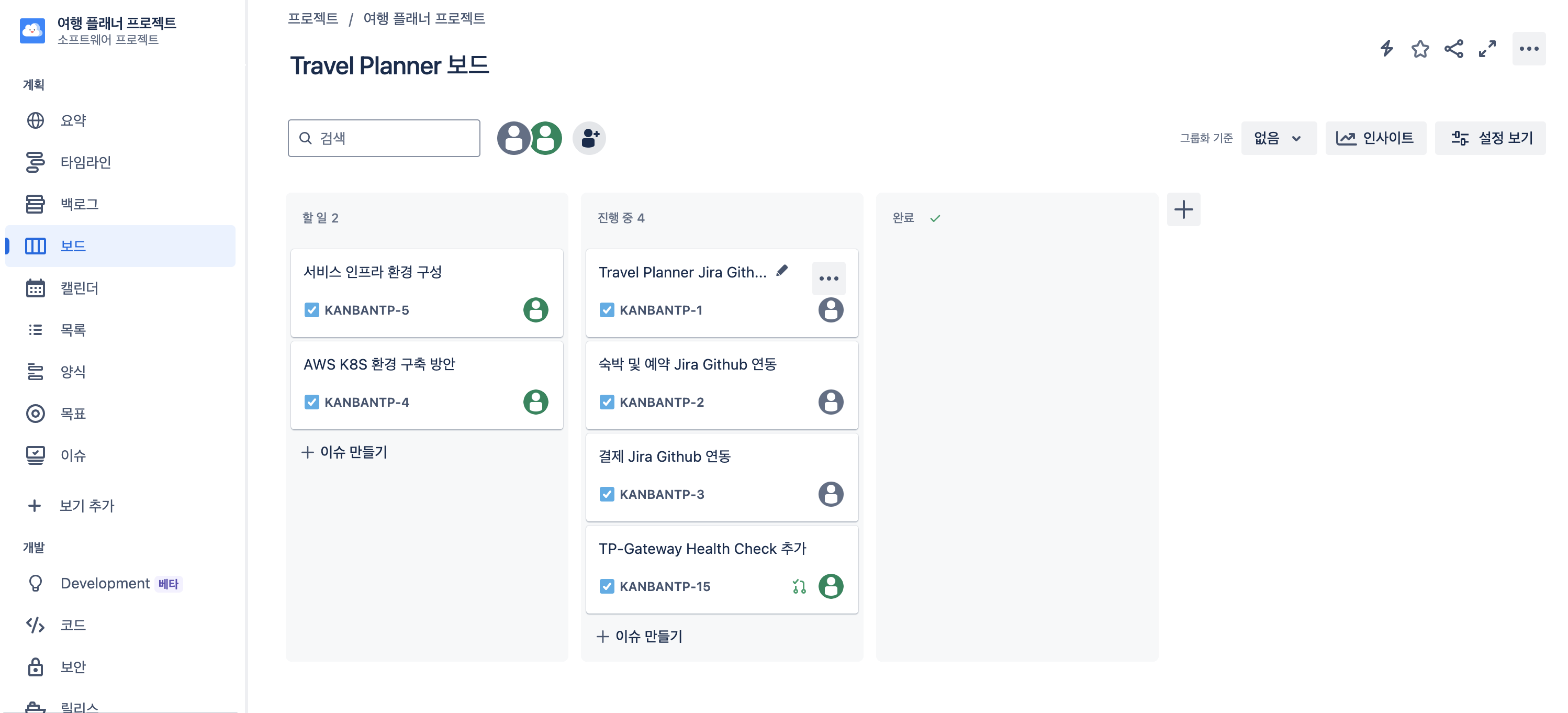
Task: Click pull request icon on KANBANTP-15
Action: pyautogui.click(x=799, y=586)
